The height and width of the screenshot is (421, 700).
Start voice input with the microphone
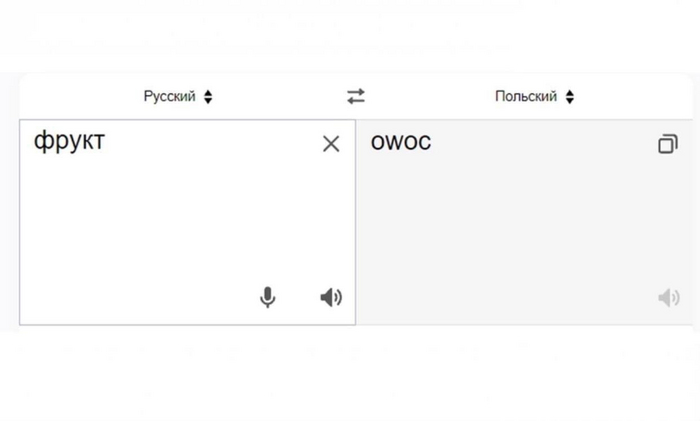[x=267, y=297]
